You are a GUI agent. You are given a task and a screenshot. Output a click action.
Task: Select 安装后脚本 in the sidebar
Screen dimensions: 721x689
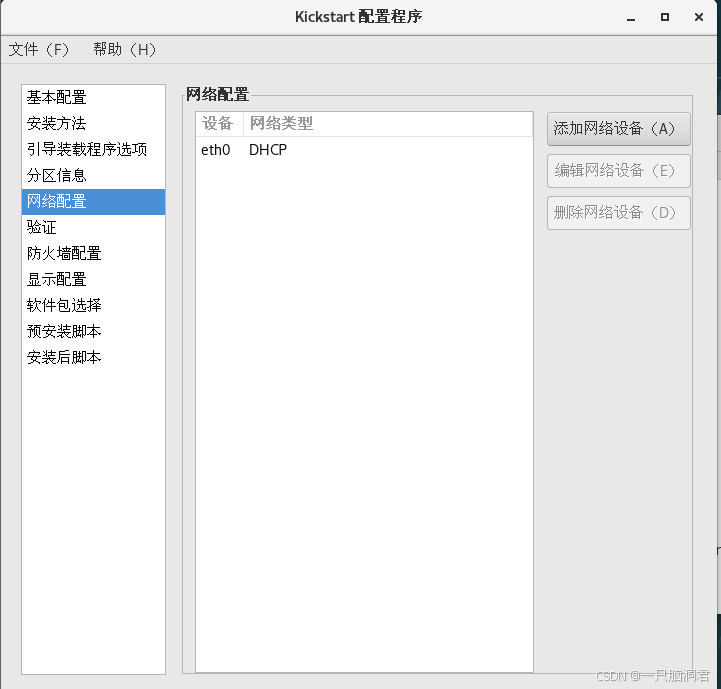[x=93, y=357]
